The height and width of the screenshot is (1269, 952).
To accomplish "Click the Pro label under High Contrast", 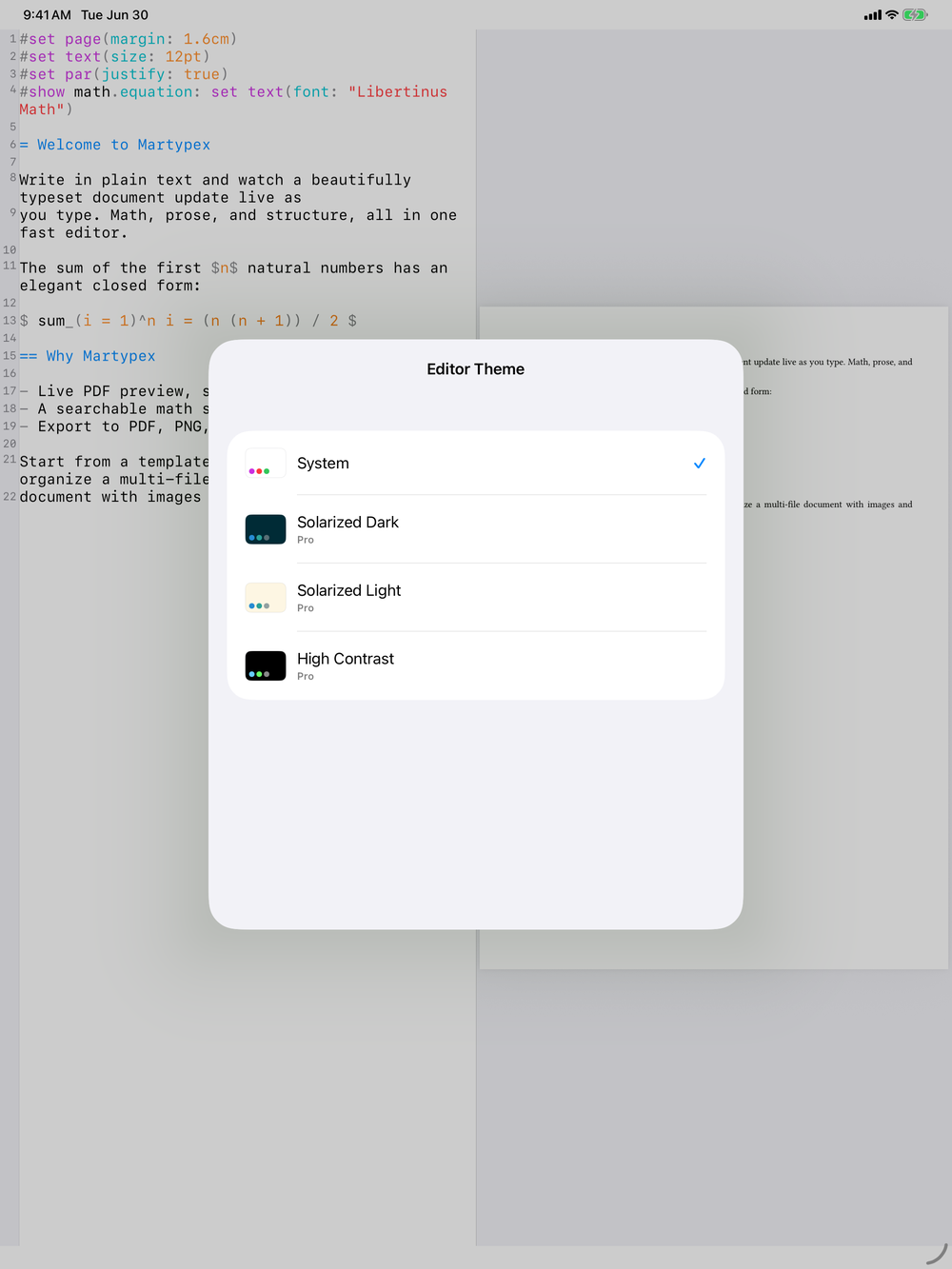I will (x=306, y=677).
